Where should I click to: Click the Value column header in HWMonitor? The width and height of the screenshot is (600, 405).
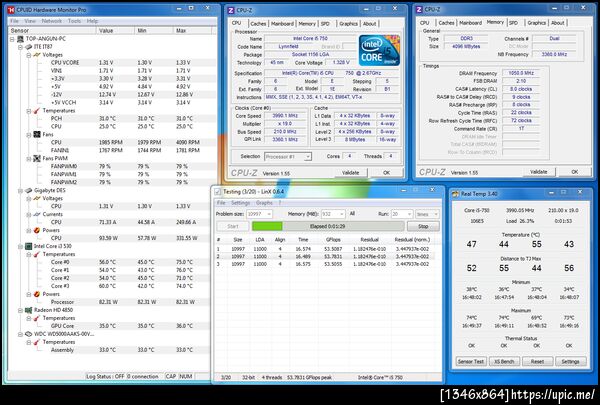click(x=115, y=31)
